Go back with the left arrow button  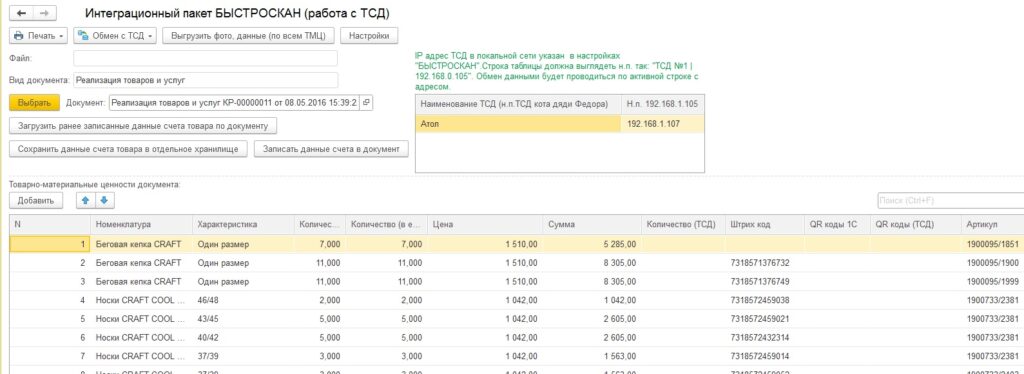coord(22,13)
